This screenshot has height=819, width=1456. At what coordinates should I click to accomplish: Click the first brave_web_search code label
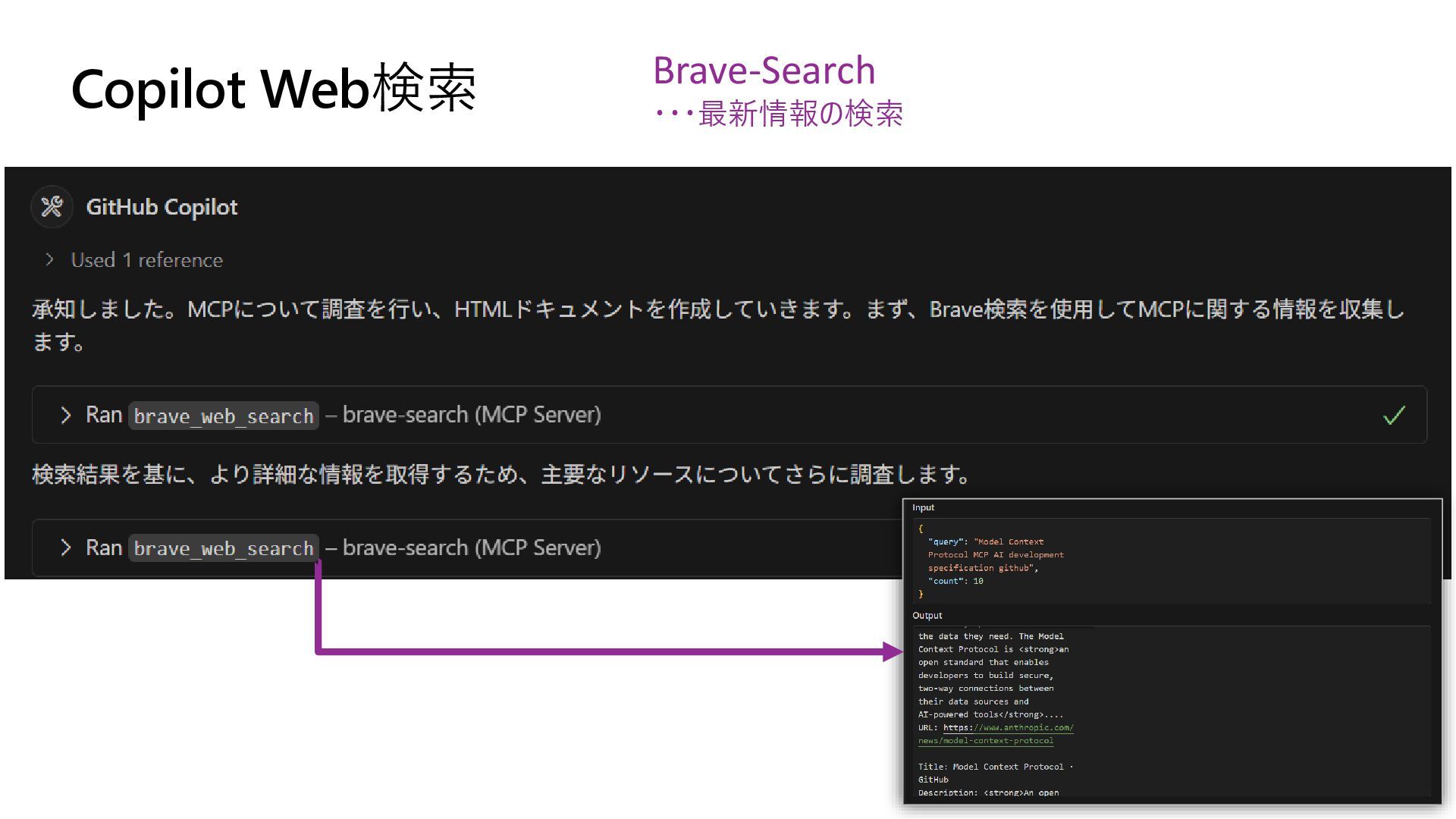point(224,416)
